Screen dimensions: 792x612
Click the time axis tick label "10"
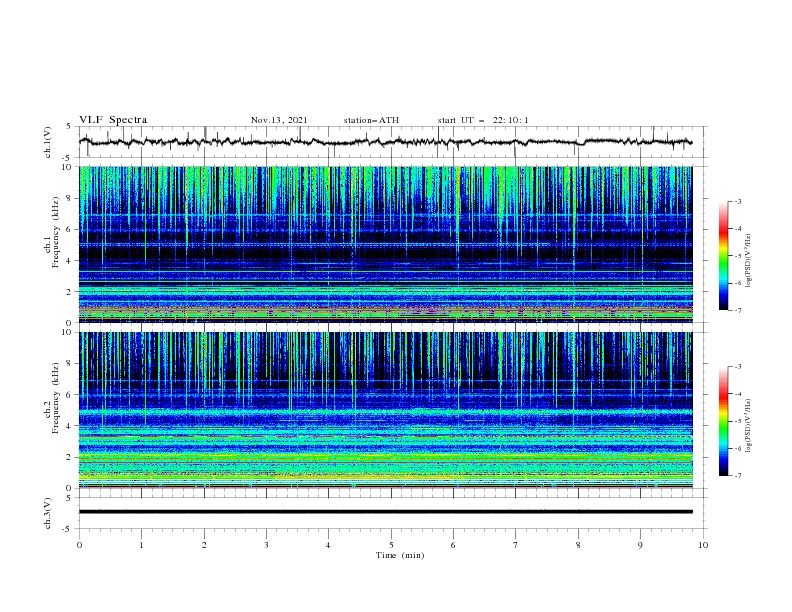(703, 545)
